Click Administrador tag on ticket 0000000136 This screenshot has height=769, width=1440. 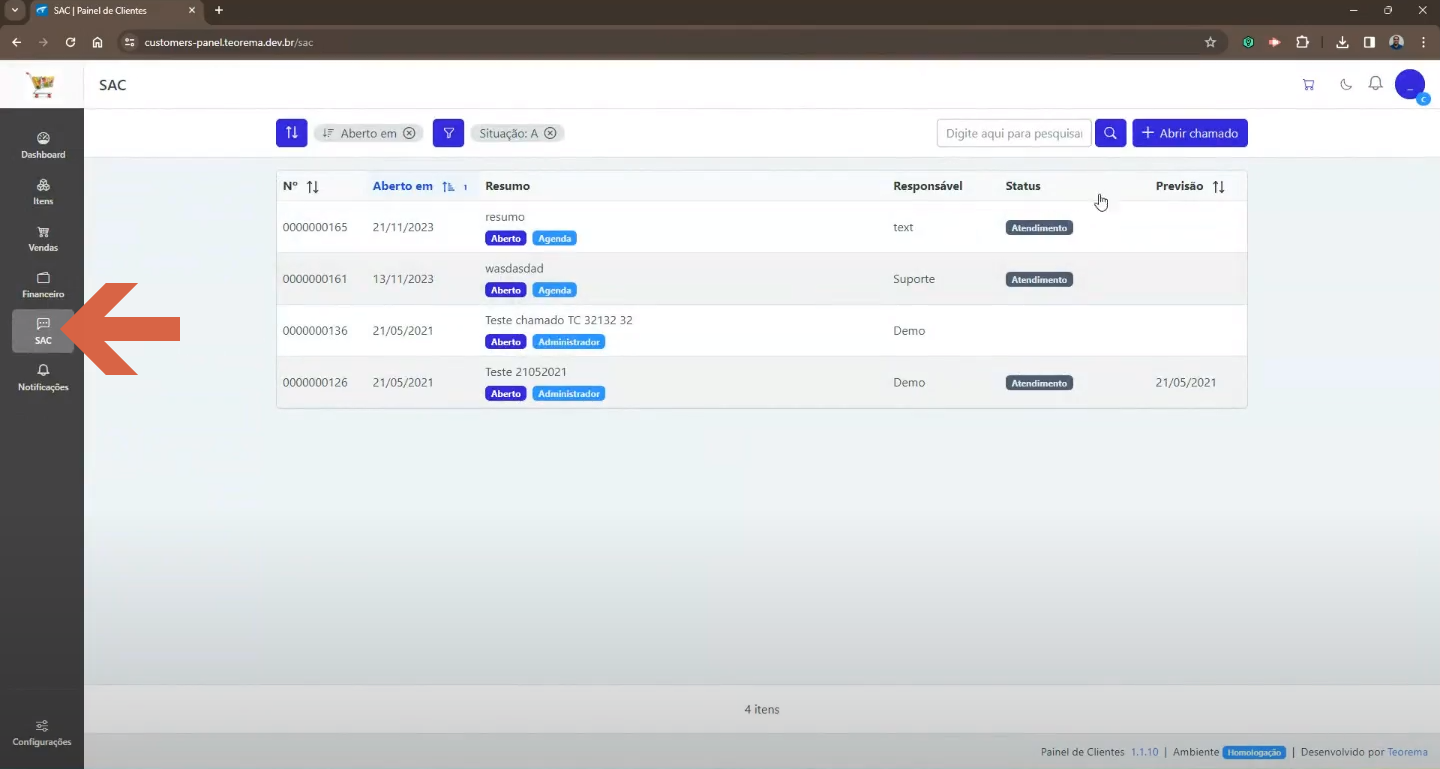pos(569,342)
